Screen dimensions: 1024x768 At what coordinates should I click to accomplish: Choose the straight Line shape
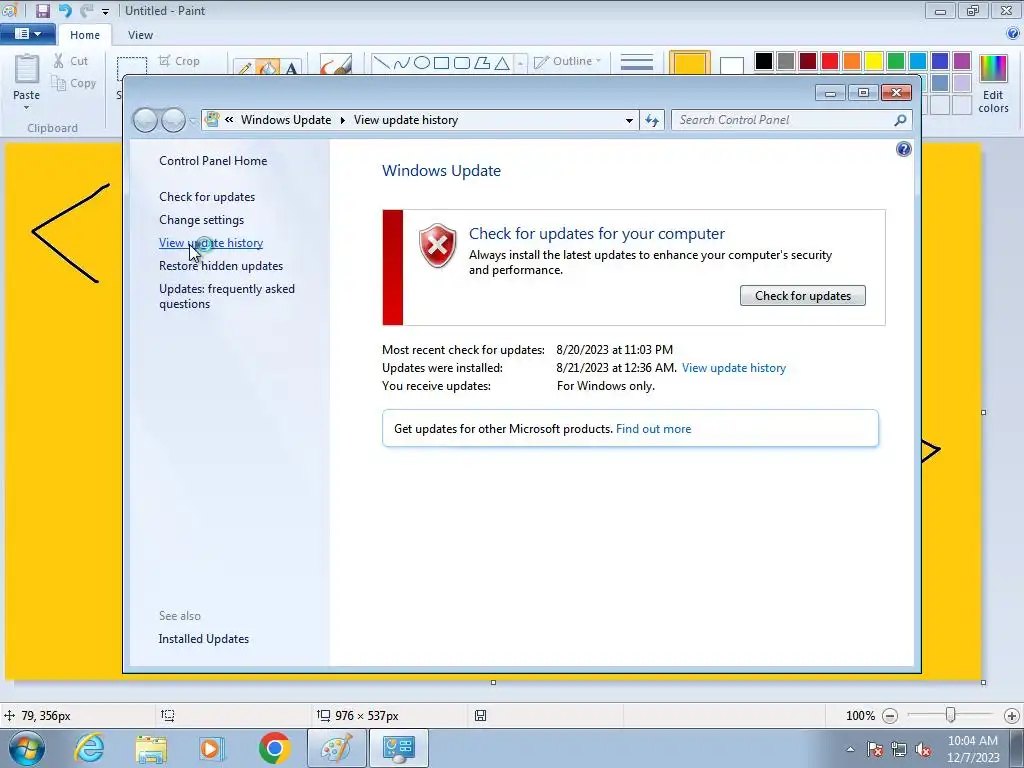click(381, 63)
